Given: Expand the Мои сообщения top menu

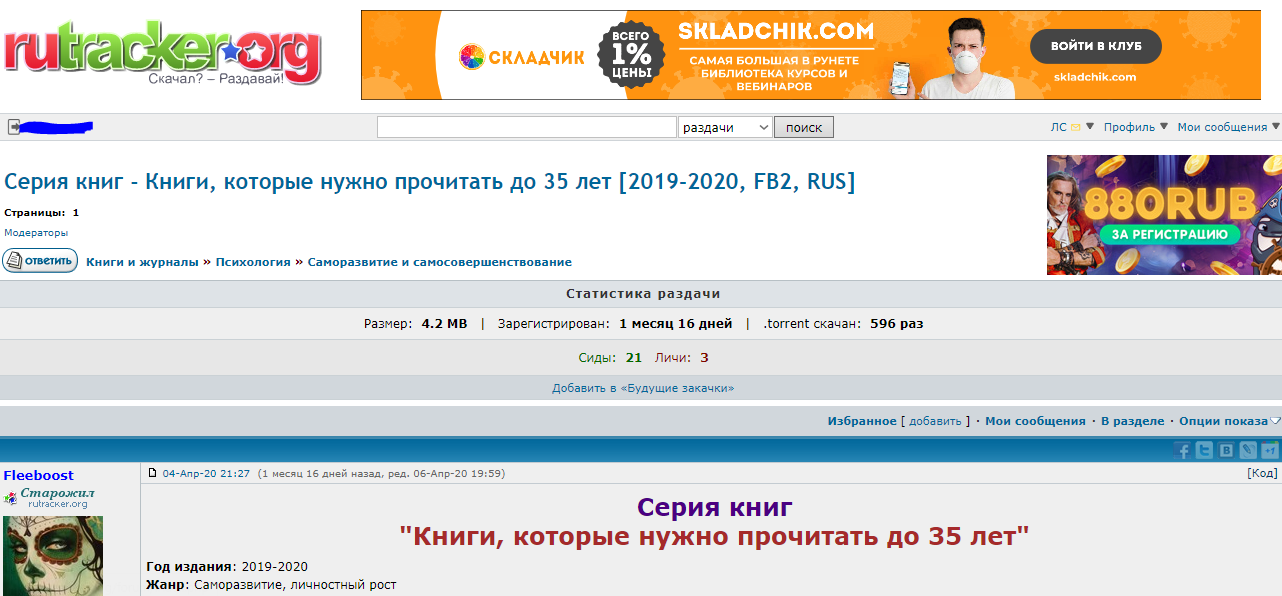Looking at the screenshot, I should tap(1229, 127).
